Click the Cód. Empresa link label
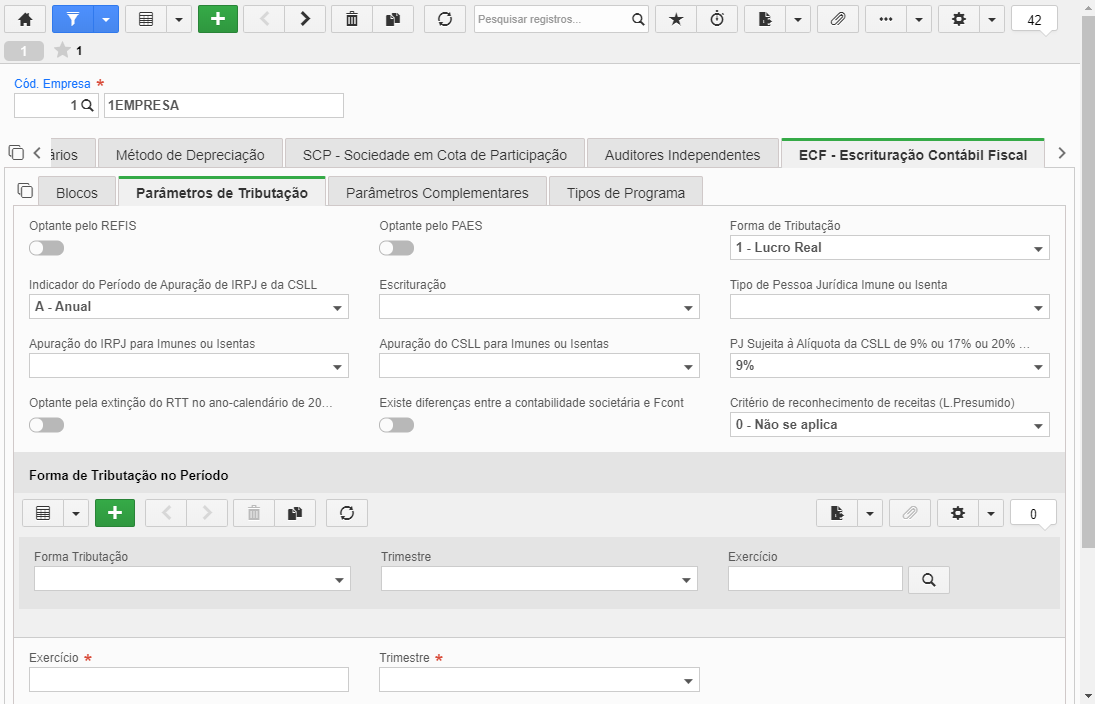The width and height of the screenshot is (1095, 704). tap(52, 84)
